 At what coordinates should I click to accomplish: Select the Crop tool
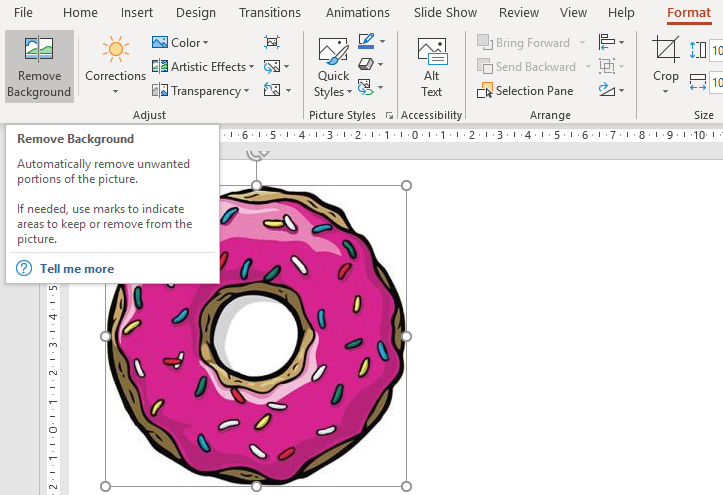(x=665, y=58)
